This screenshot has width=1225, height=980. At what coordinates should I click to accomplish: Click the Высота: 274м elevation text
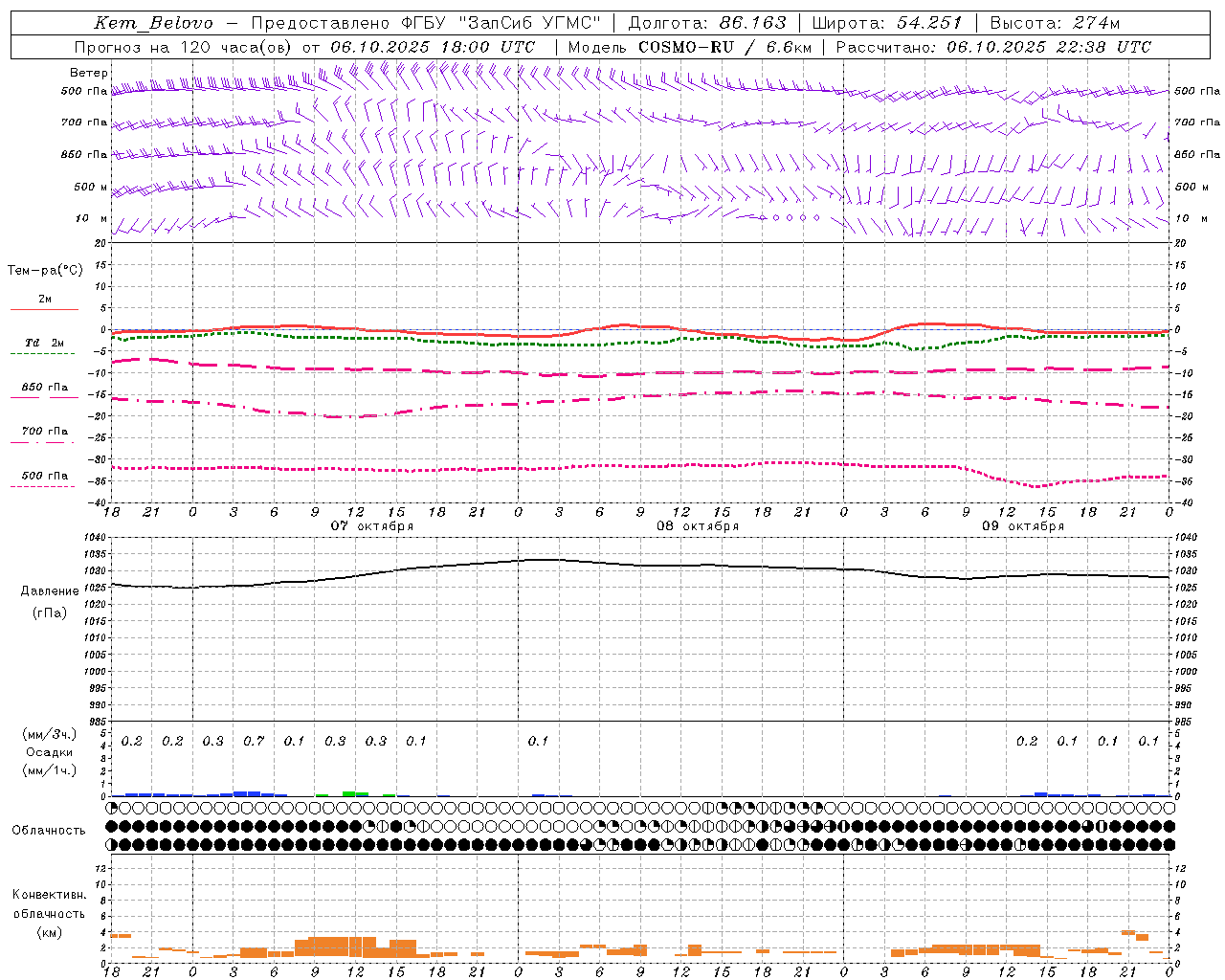(1055, 23)
